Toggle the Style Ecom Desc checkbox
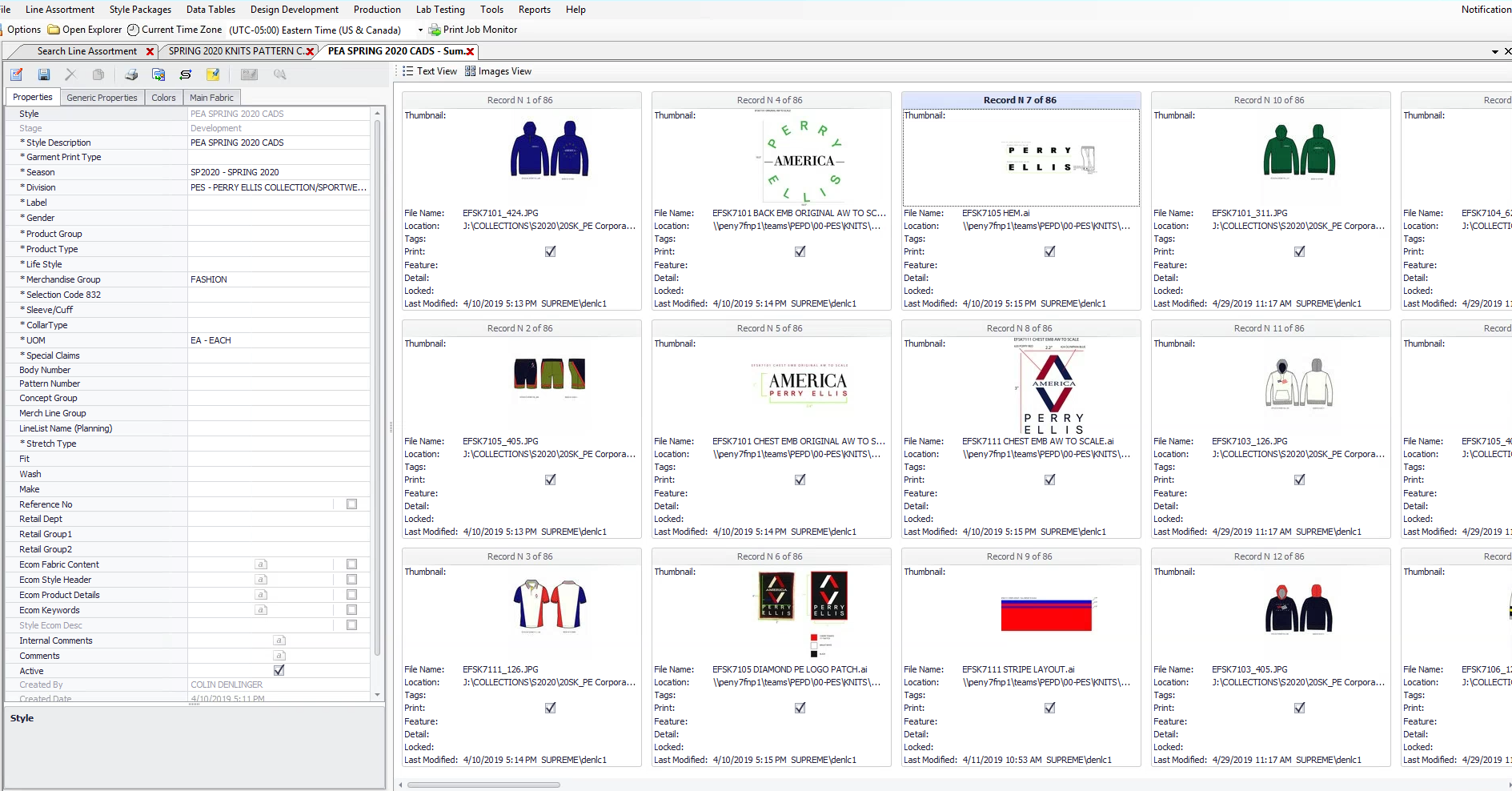 (x=351, y=625)
